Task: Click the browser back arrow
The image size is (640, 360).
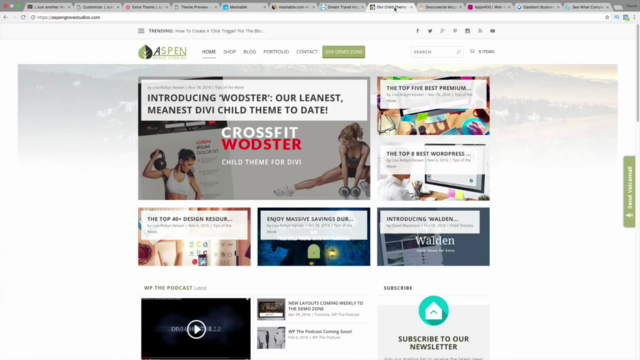Action: click(x=5, y=17)
